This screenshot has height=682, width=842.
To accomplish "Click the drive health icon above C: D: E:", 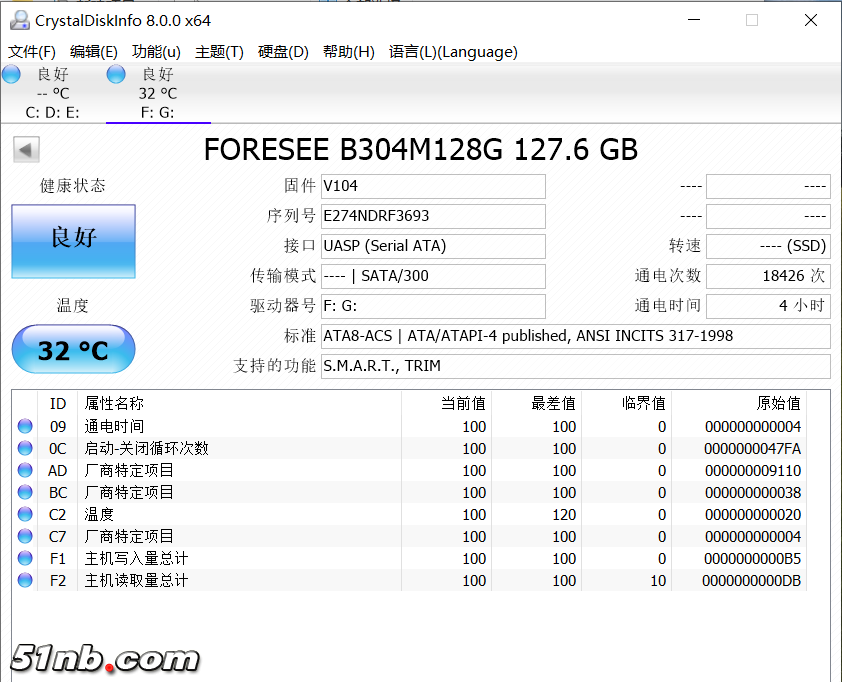I will tap(10, 74).
